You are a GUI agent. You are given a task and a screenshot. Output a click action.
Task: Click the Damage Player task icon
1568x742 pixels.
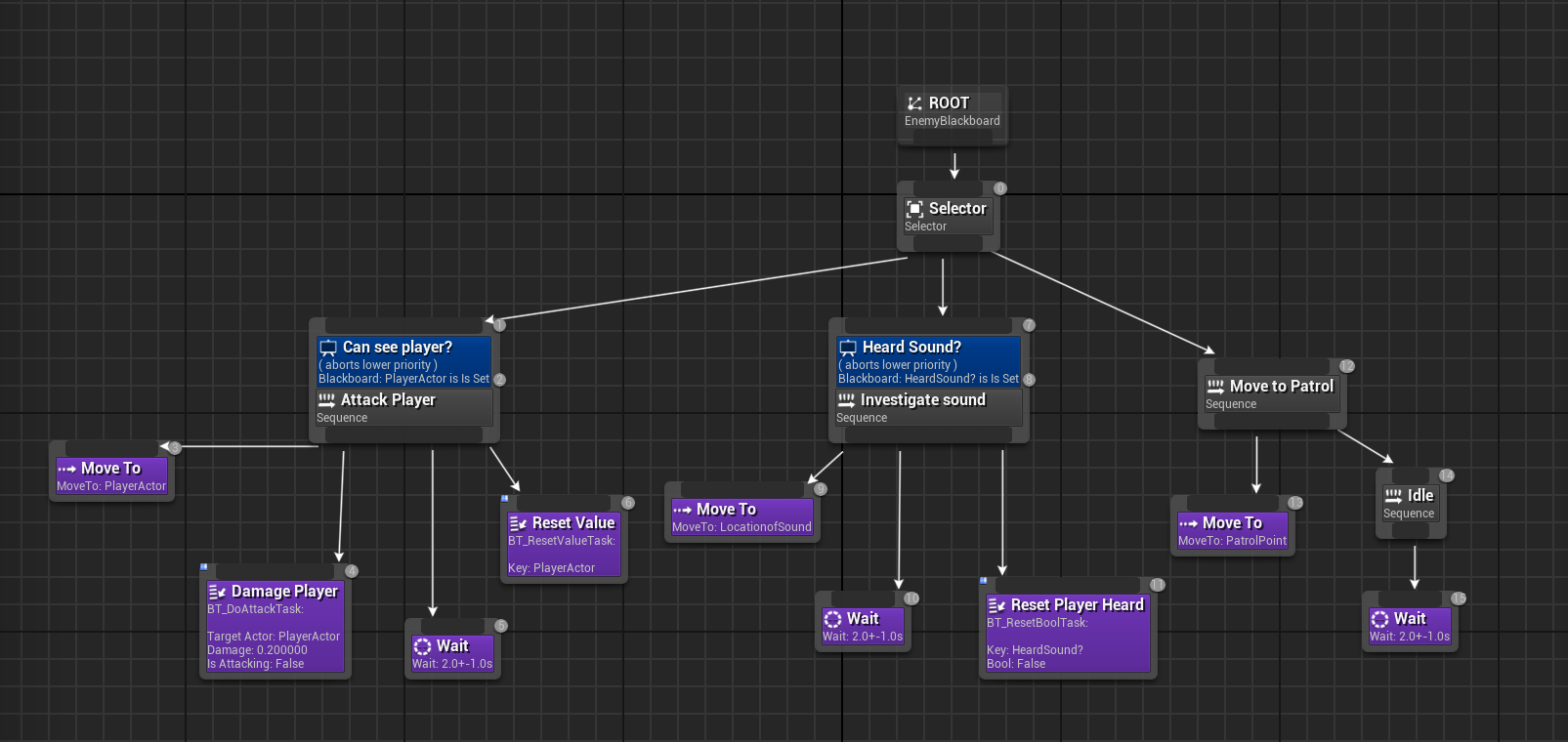pyautogui.click(x=217, y=592)
